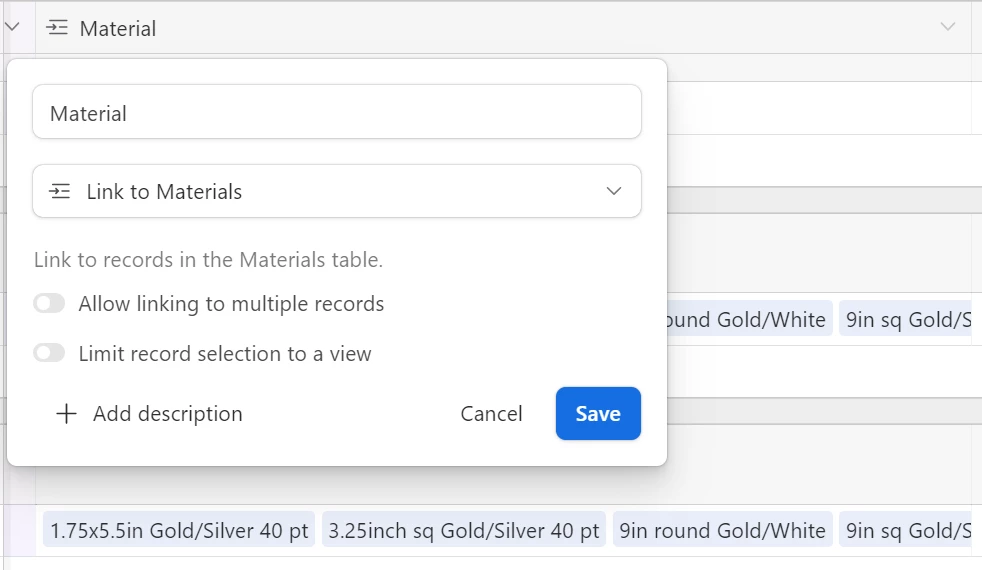
Task: Click the 9in round Gold/White chip in bottom row
Action: (x=723, y=531)
